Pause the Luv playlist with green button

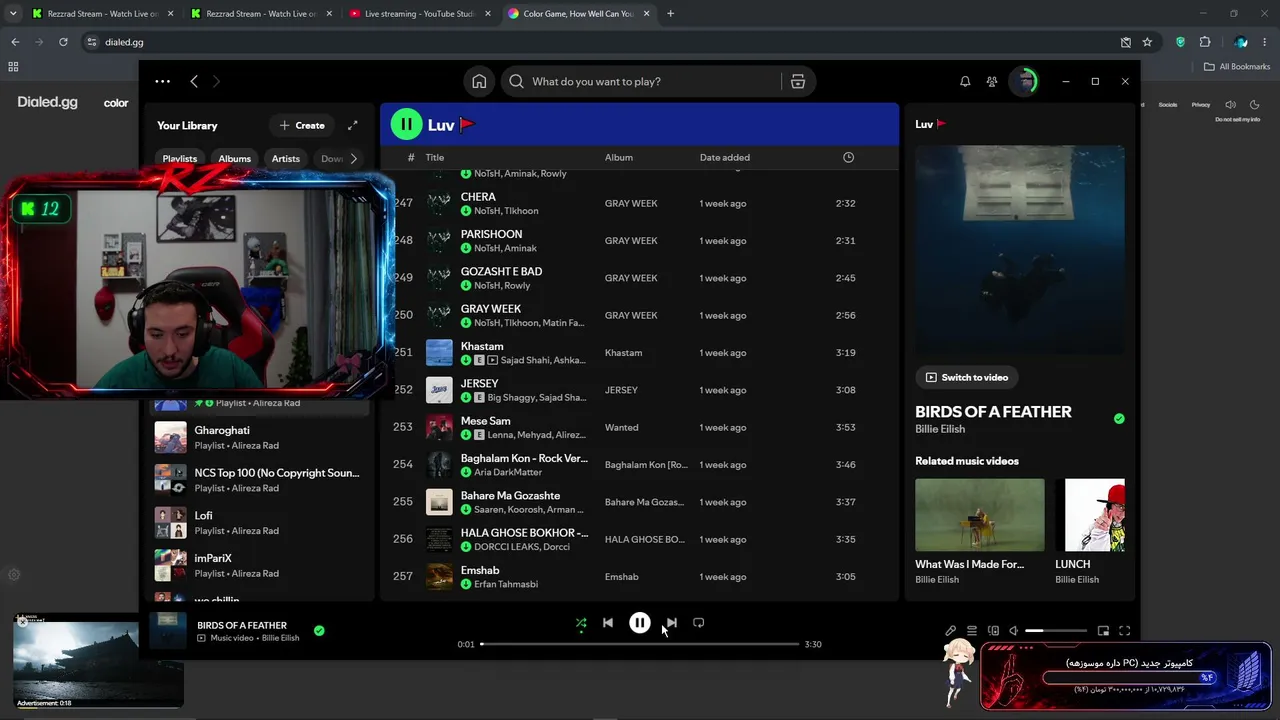pyautogui.click(x=406, y=125)
